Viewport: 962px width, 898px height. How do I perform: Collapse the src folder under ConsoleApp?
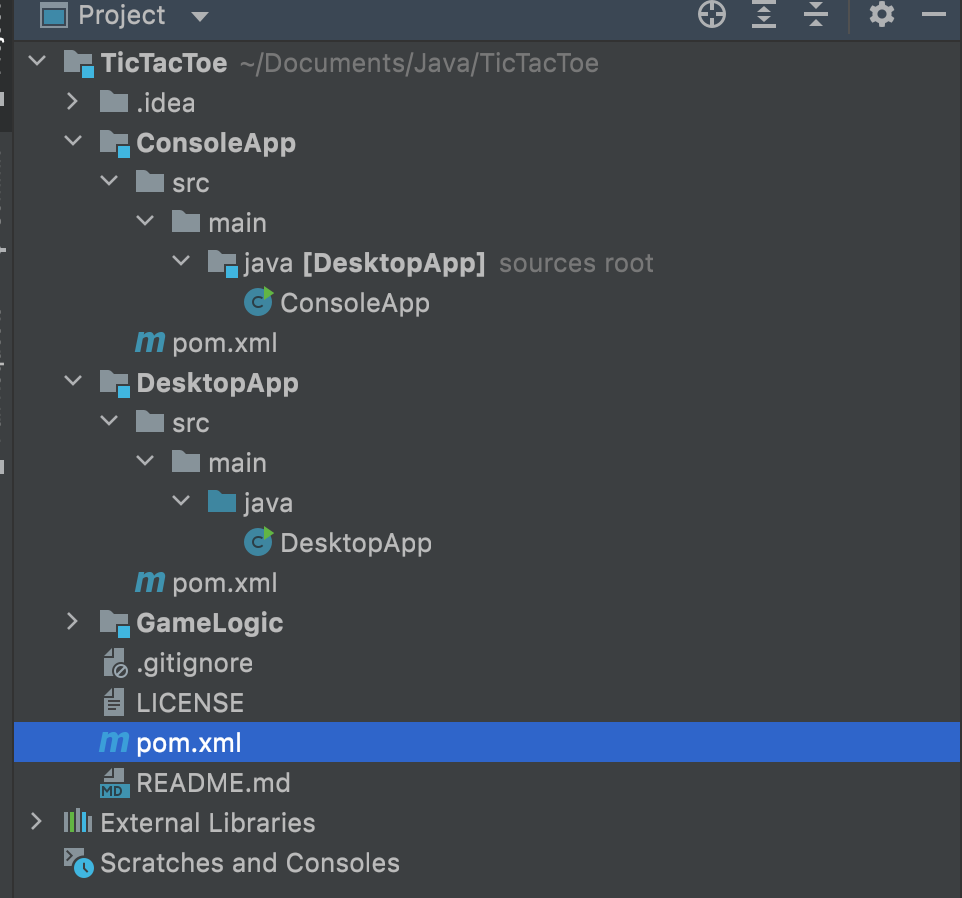tap(109, 180)
